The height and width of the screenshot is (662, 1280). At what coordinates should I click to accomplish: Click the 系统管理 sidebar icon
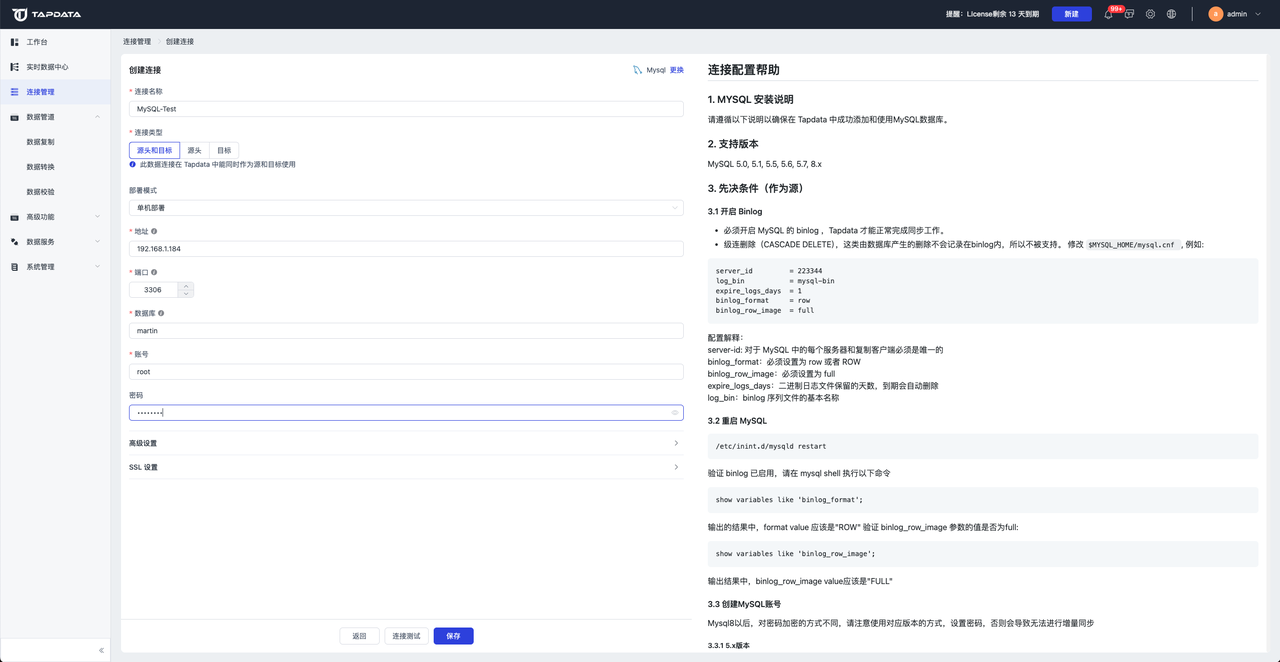[14, 267]
